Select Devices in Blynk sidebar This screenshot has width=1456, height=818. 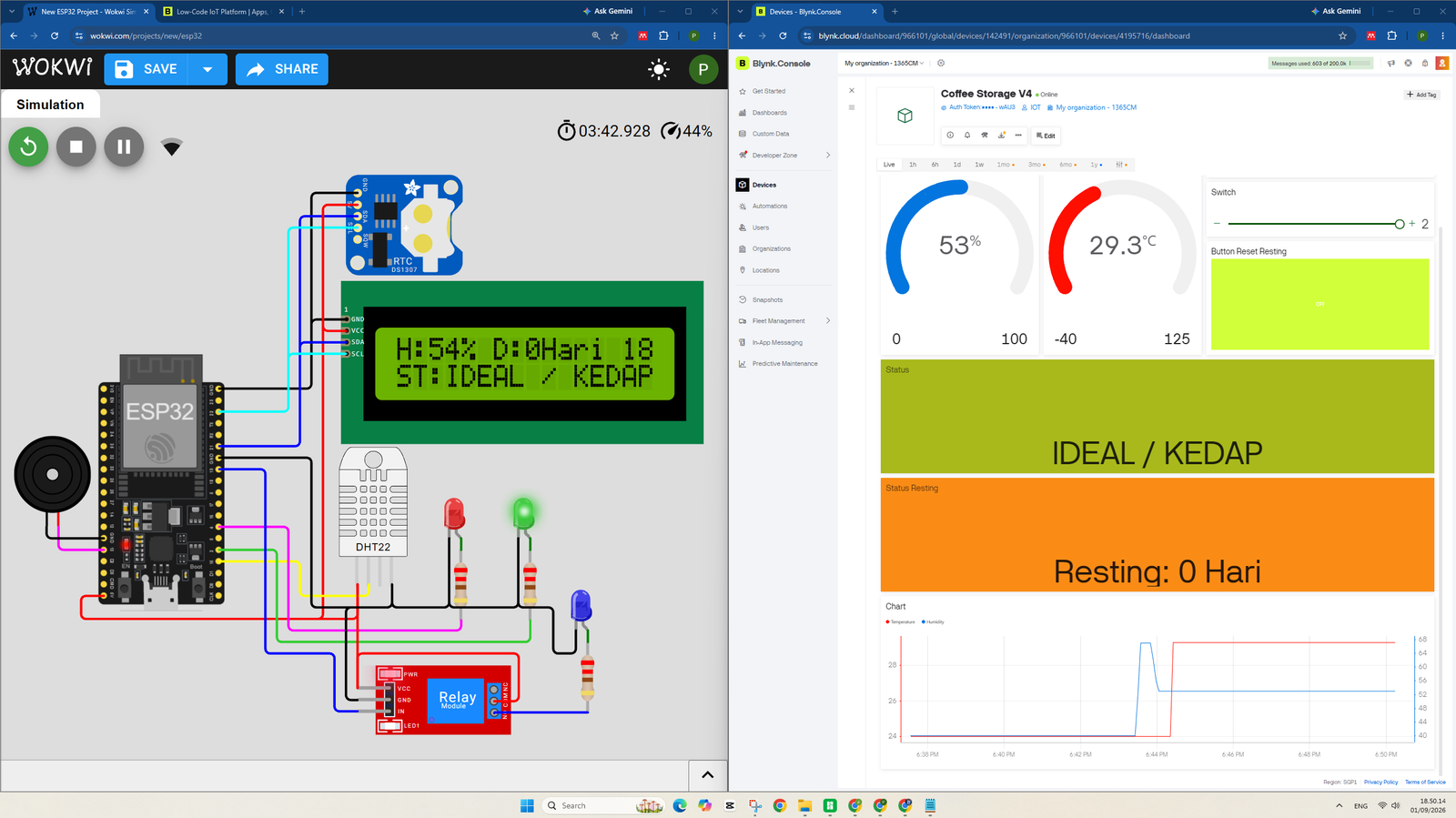tap(764, 185)
